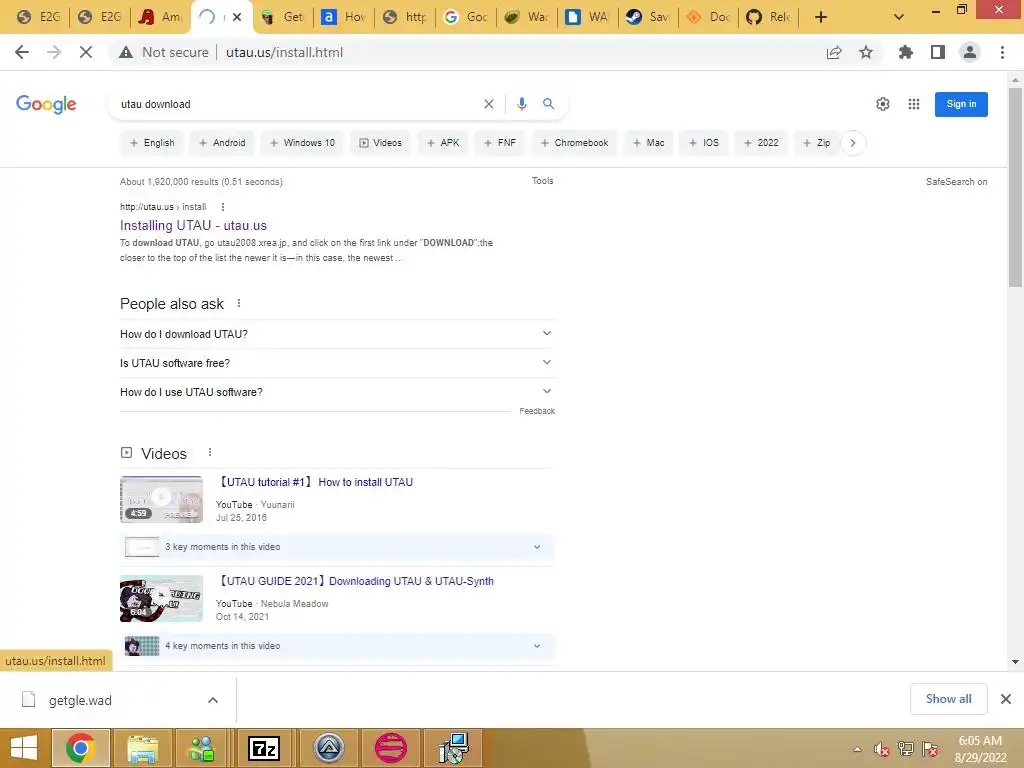Open People also ask options menu
The width and height of the screenshot is (1024, 768).
[x=239, y=303]
